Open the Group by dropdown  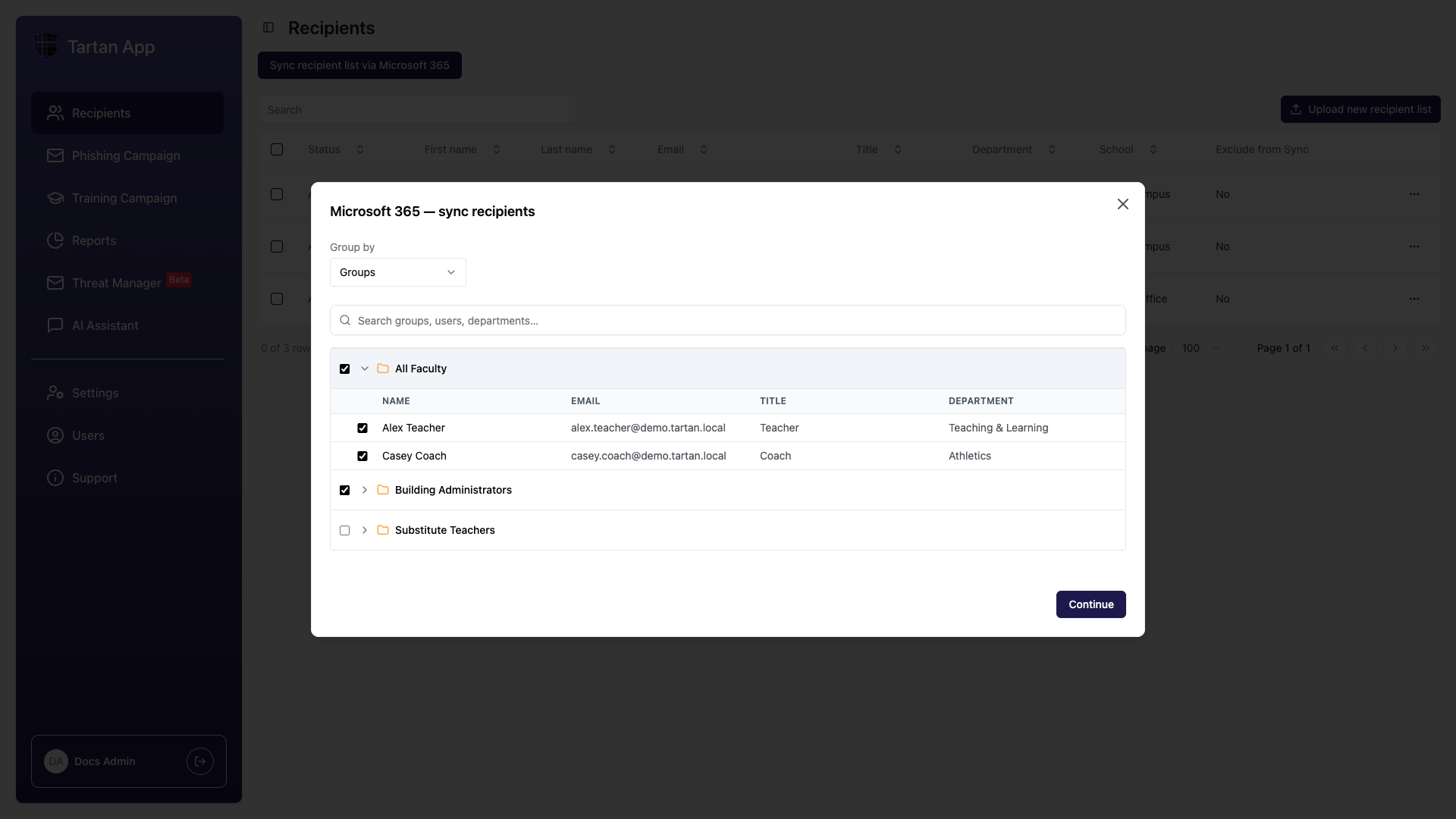click(398, 272)
